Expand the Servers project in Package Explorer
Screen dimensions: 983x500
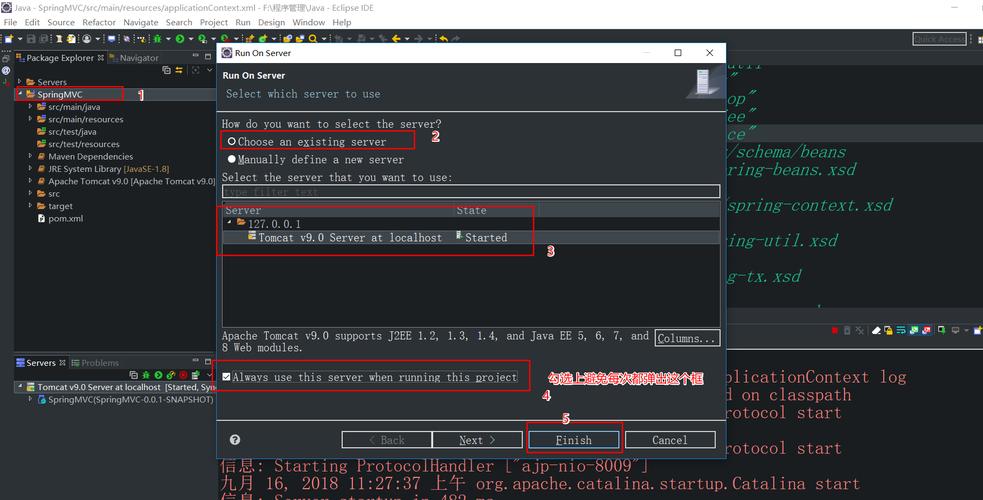coord(20,81)
